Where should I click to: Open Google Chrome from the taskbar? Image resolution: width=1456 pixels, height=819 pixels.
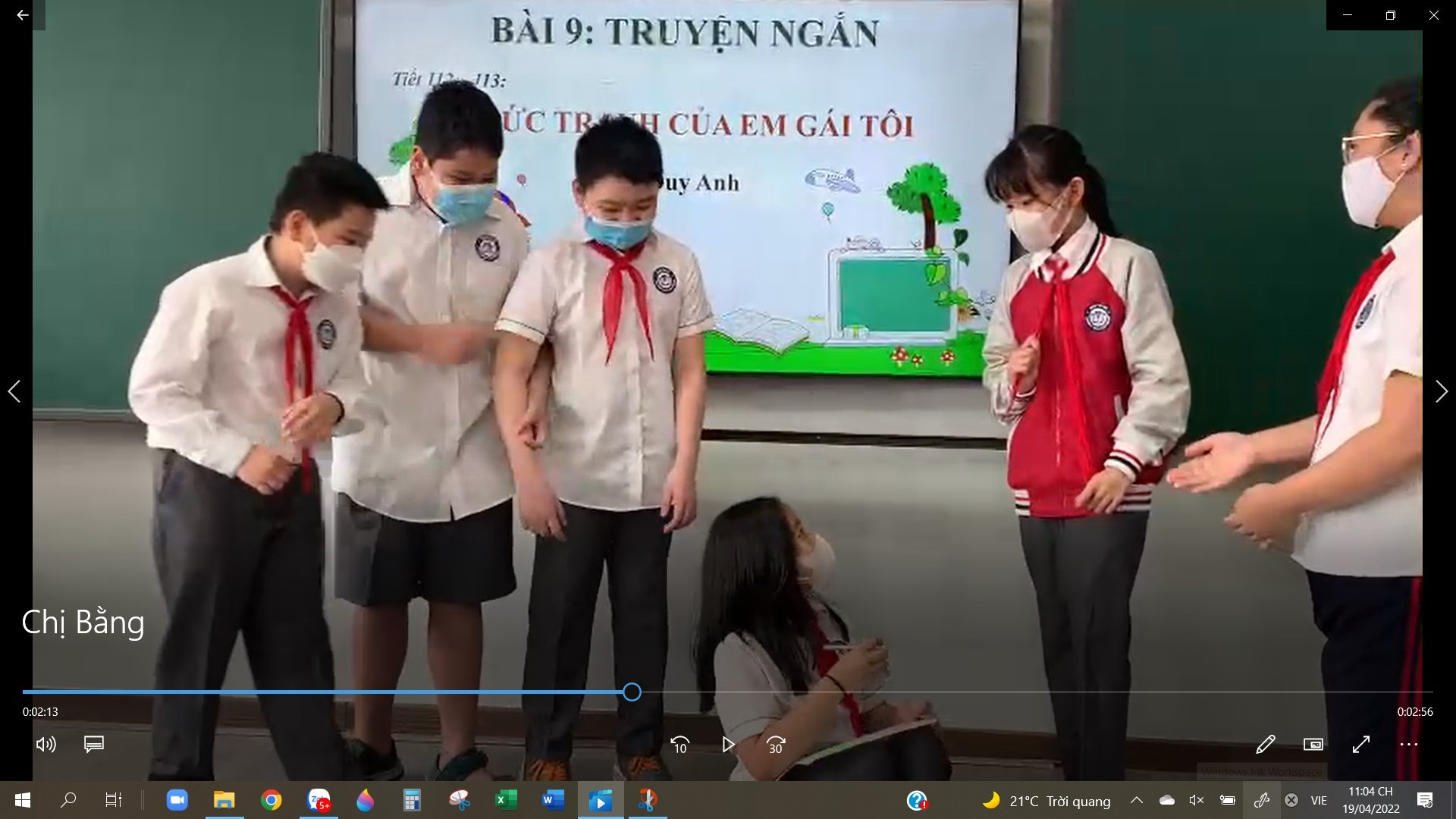tap(271, 800)
